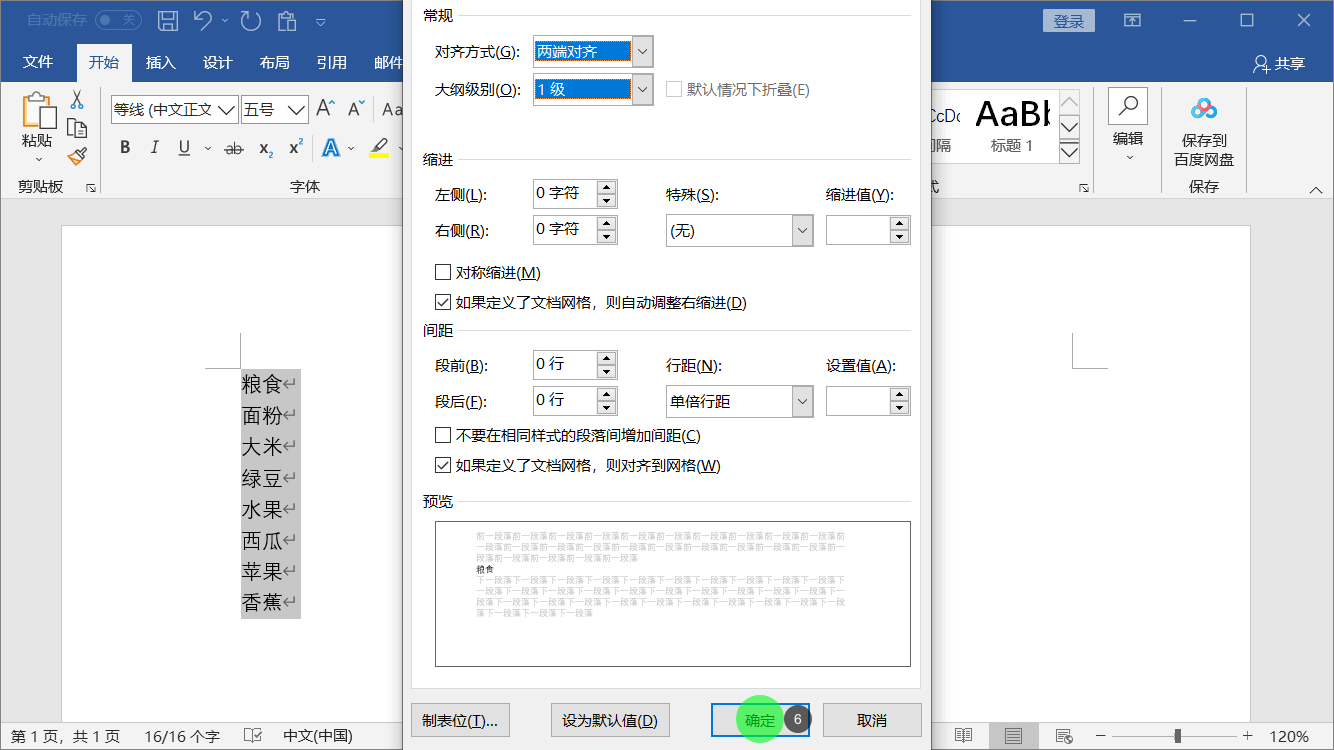The image size is (1334, 750).
Task: Click the 取消 button
Action: tap(872, 720)
